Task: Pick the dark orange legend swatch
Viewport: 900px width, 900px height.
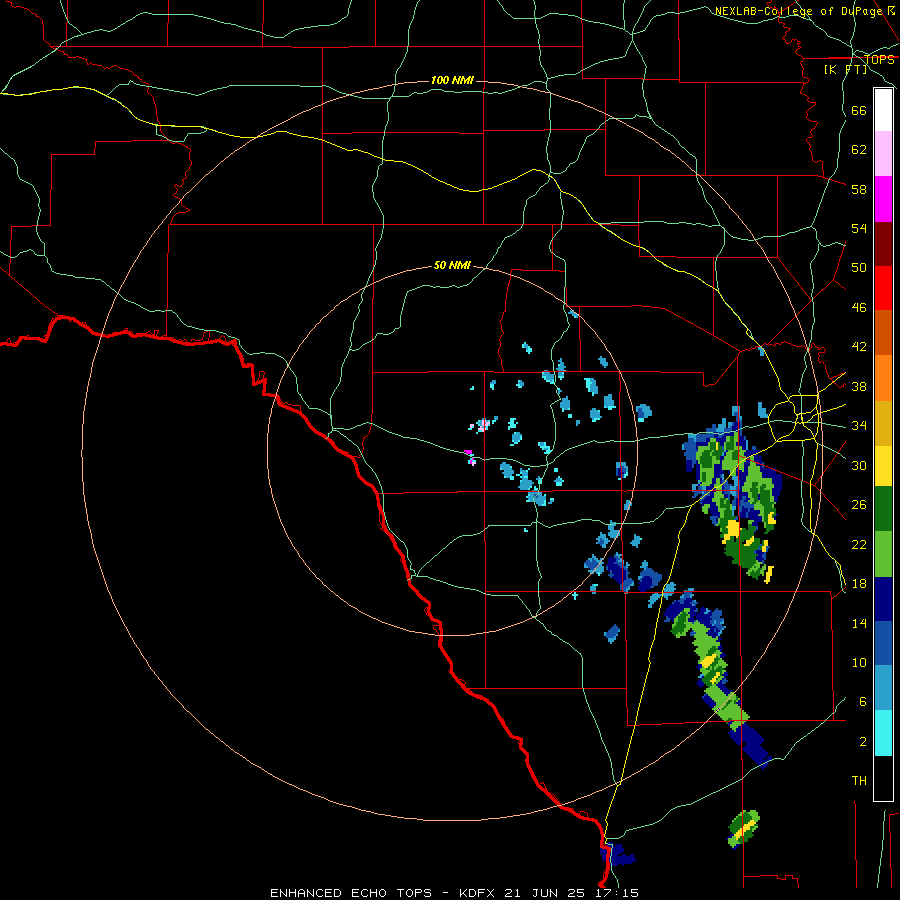Action: 883,332
